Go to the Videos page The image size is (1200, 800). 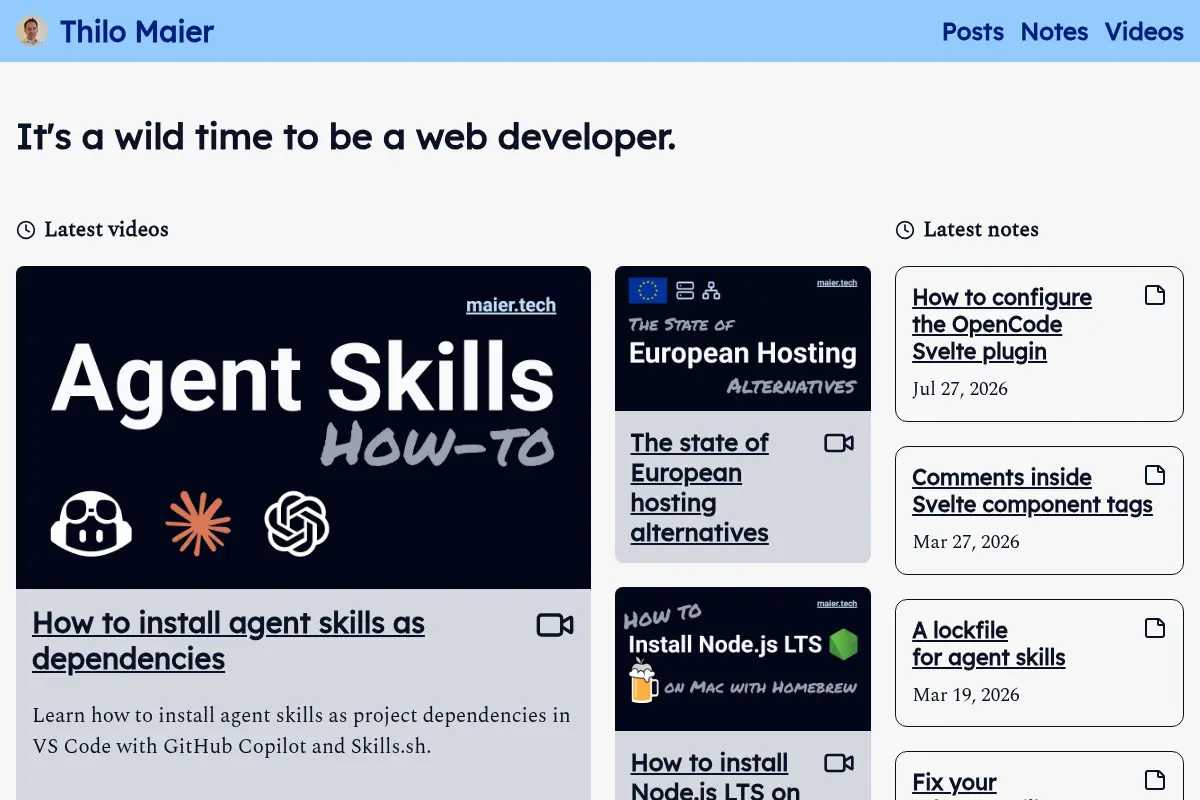(1144, 32)
